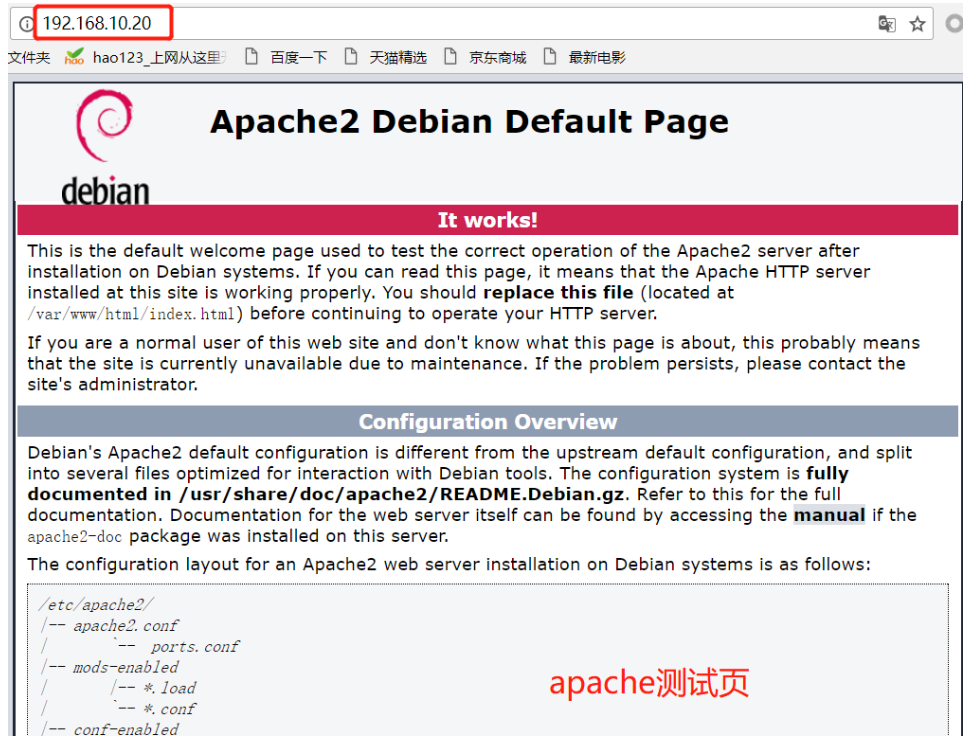The height and width of the screenshot is (746, 964).
Task: Open the 文件夹 bookmarks folder
Action: [29, 58]
